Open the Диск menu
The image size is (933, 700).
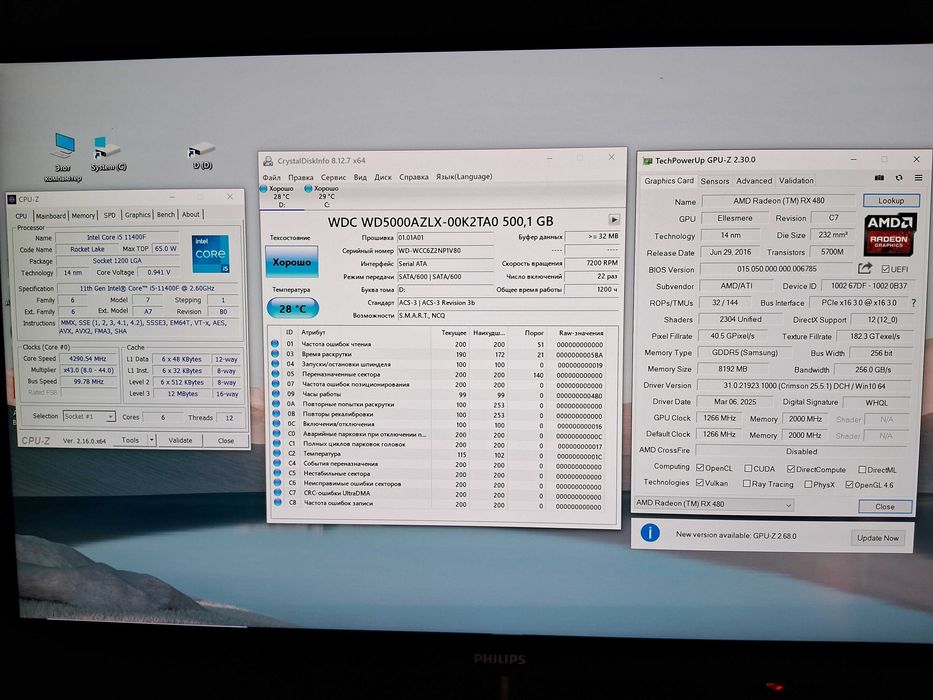coord(383,177)
